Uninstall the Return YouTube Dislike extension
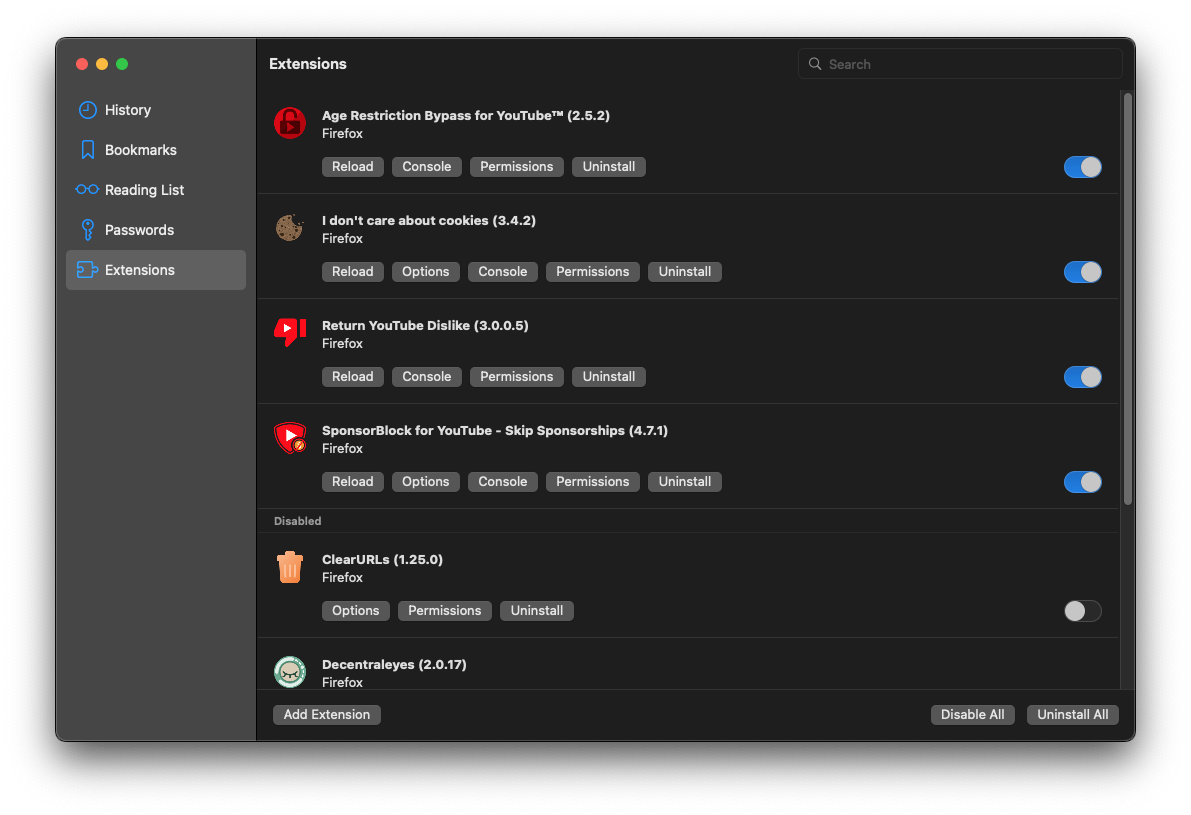Viewport: 1191px width, 815px height. [609, 377]
